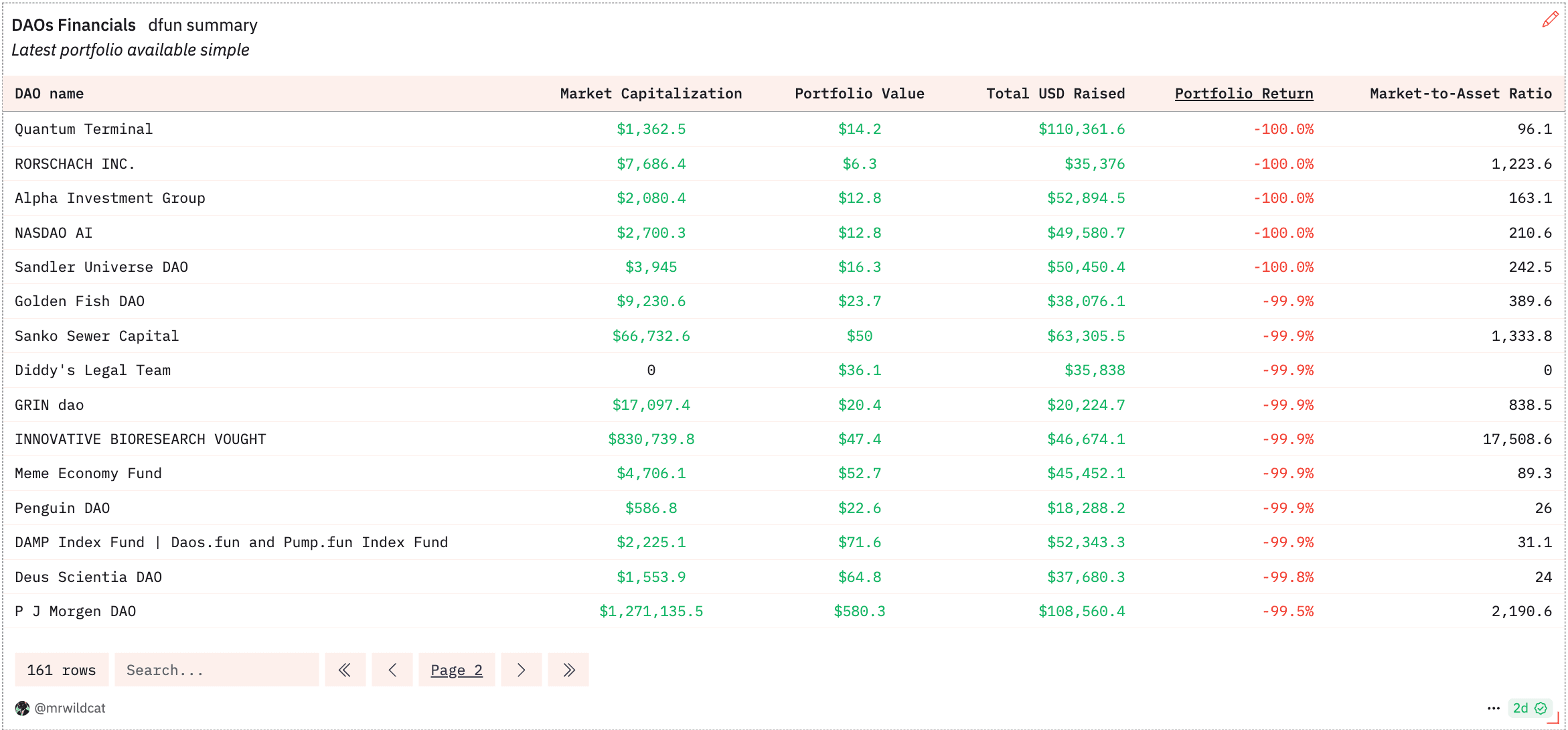The height and width of the screenshot is (730, 1568).
Task: Sort by Total USD Raised column header
Action: pyautogui.click(x=1055, y=94)
